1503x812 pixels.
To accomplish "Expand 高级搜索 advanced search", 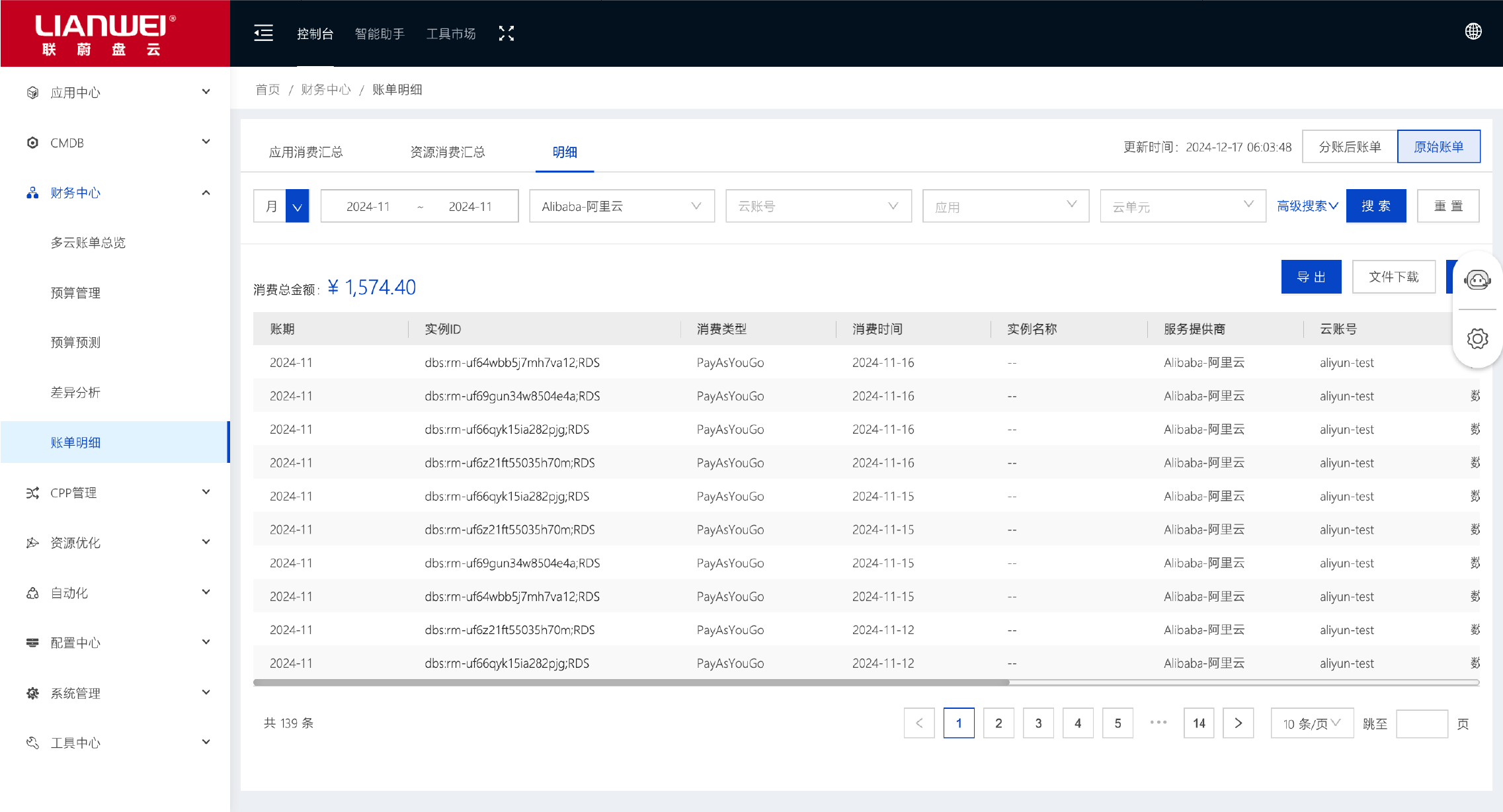I will pos(1307,206).
